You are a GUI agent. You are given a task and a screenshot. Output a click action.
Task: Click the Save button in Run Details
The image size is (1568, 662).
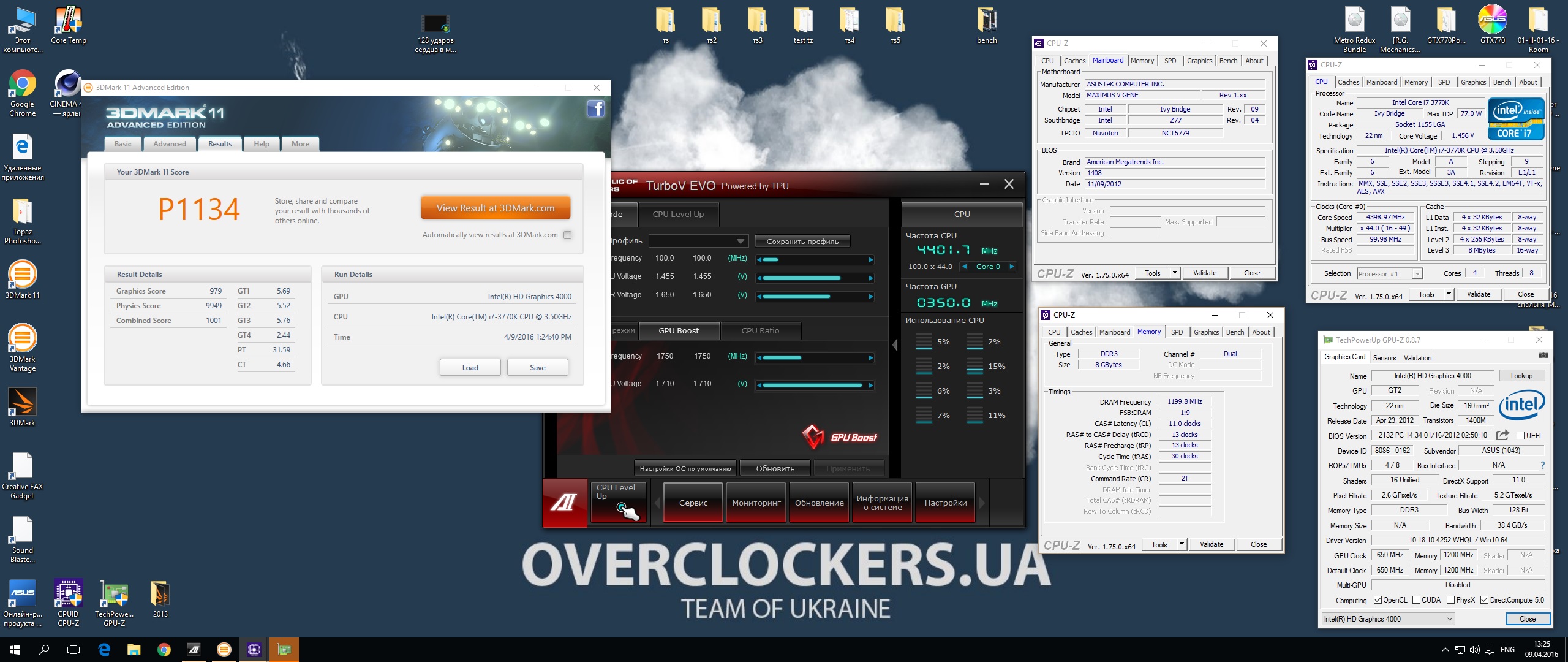[537, 367]
